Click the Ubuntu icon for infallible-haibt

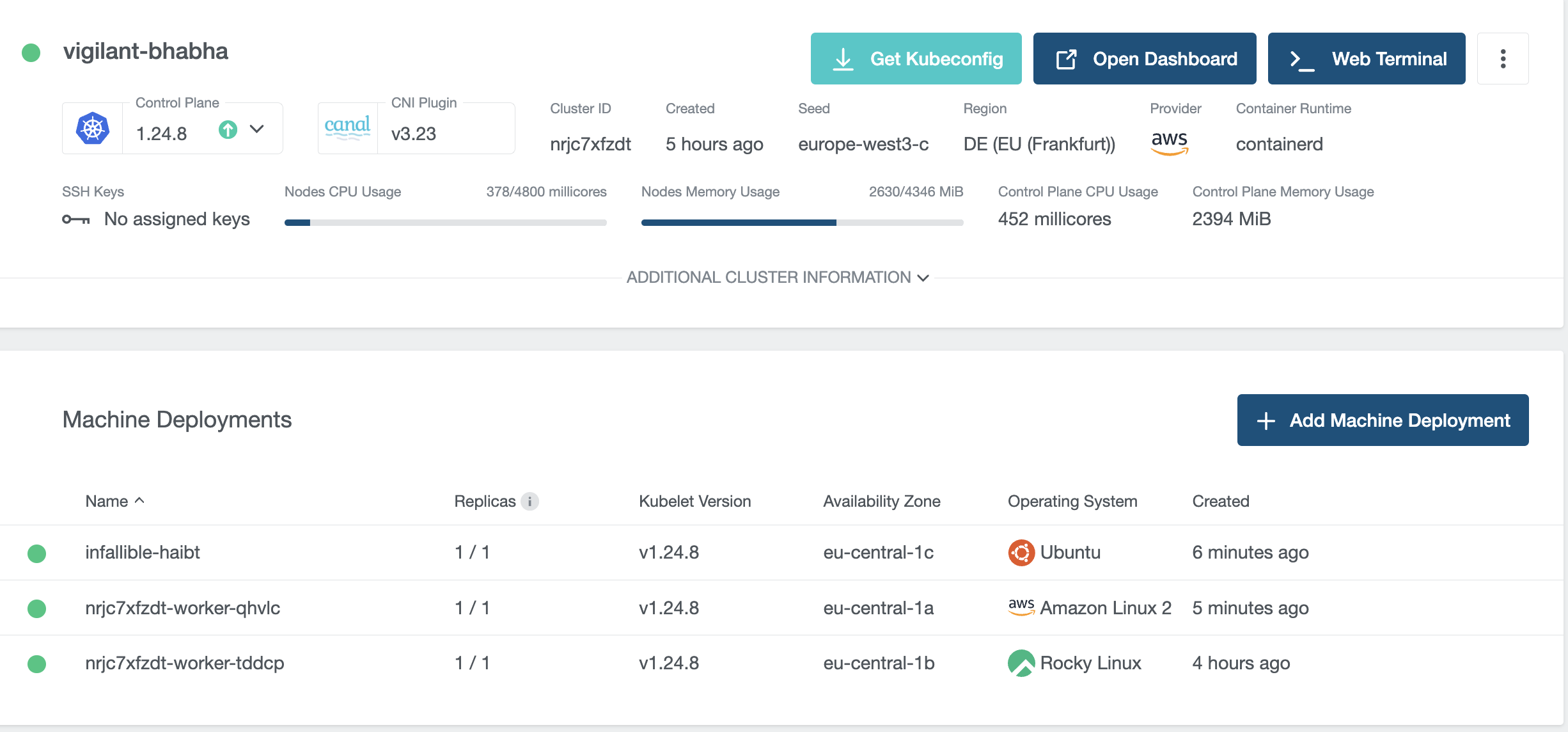pos(1021,552)
